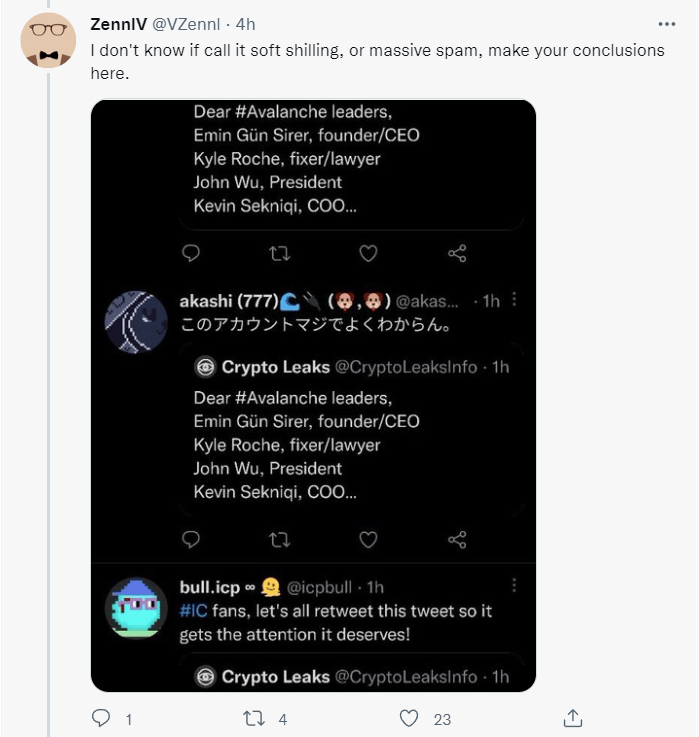This screenshot has width=699, height=737.
Task: Click the 4h timestamp of the tweet
Action: pos(246,24)
